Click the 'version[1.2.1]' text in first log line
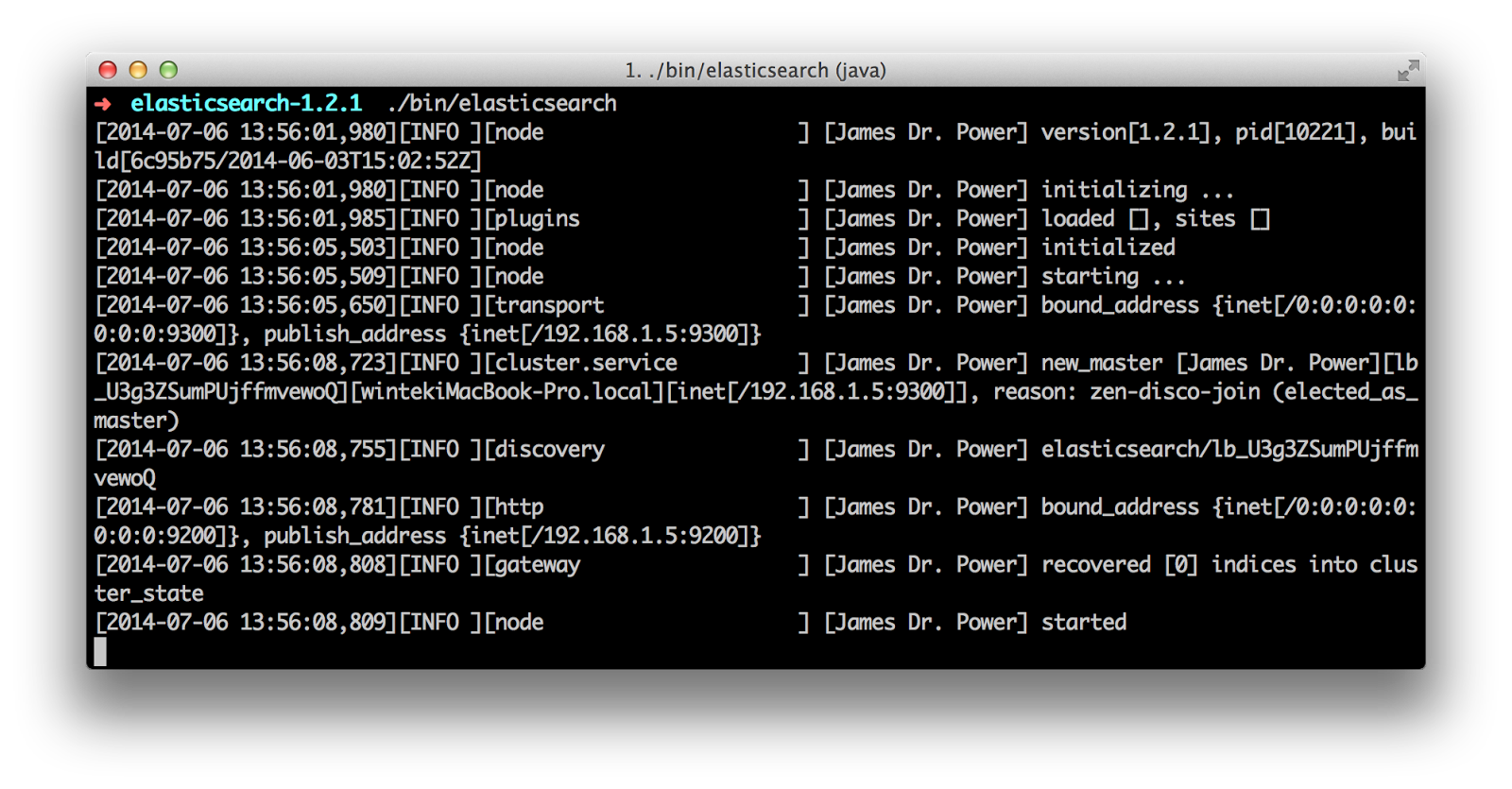1512x789 pixels. tap(1125, 132)
